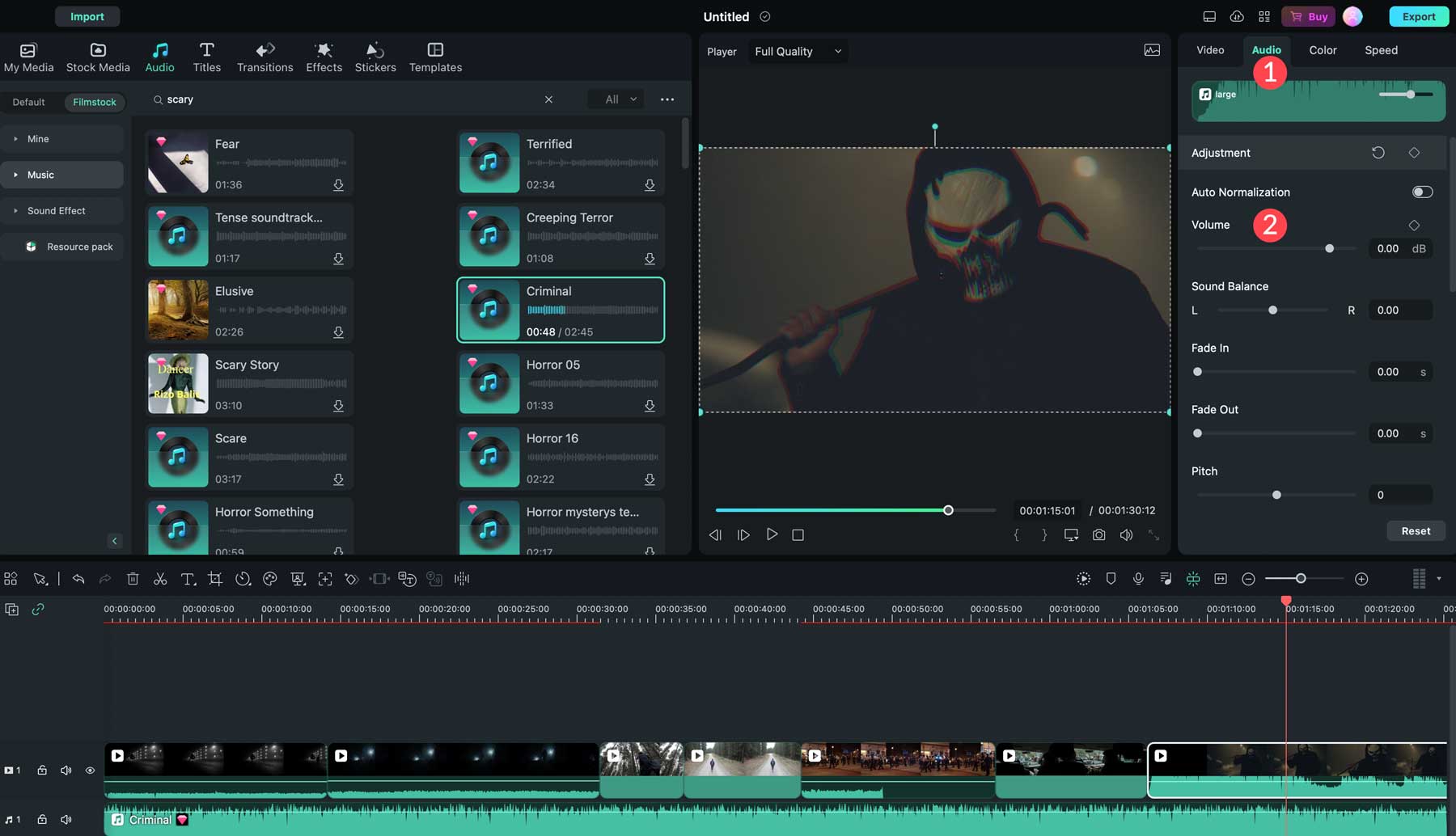
Task: Open the Full Quality playback dropdown
Action: 797,51
